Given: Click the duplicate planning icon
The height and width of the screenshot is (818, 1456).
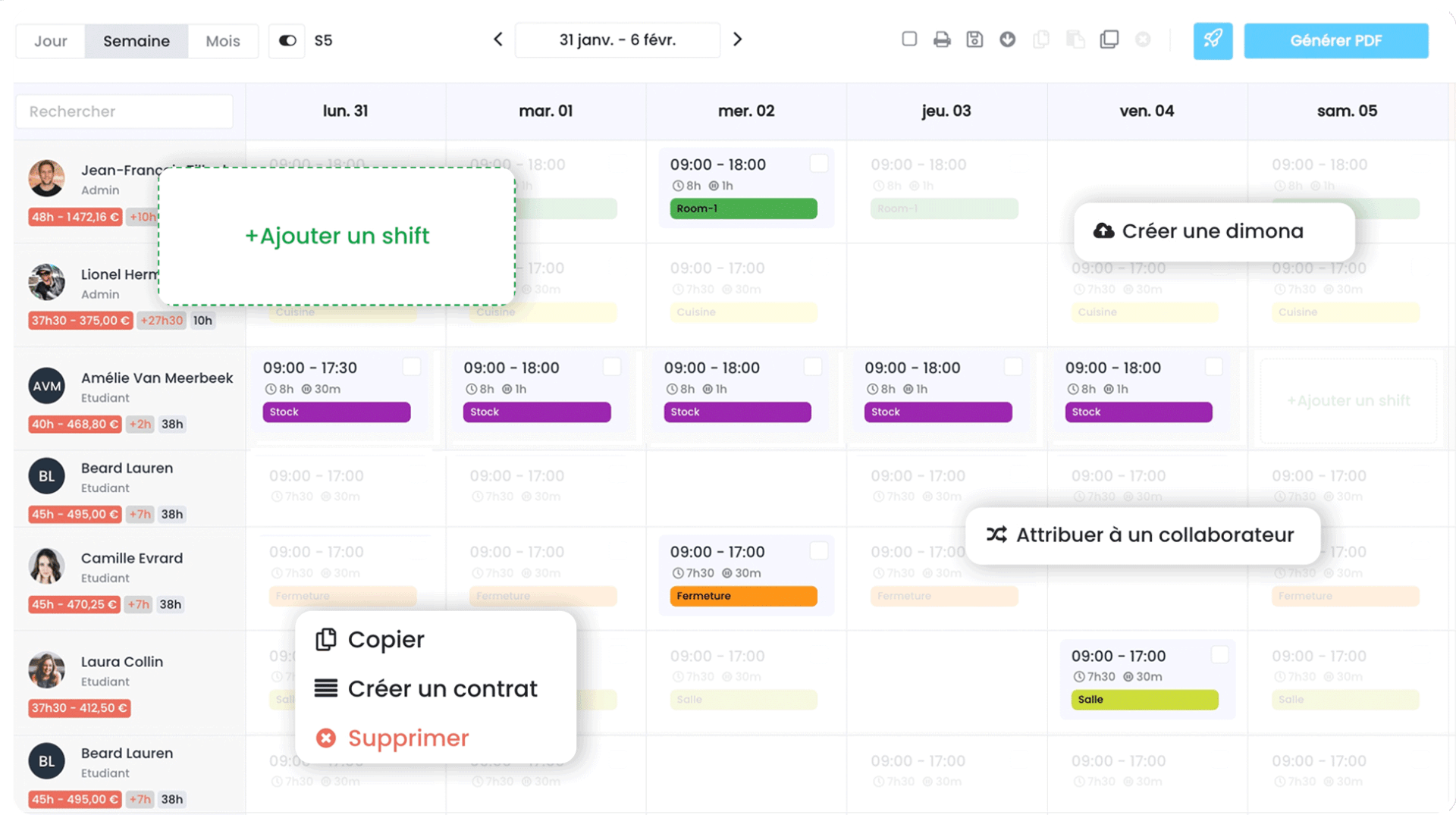Looking at the screenshot, I should (x=1109, y=39).
